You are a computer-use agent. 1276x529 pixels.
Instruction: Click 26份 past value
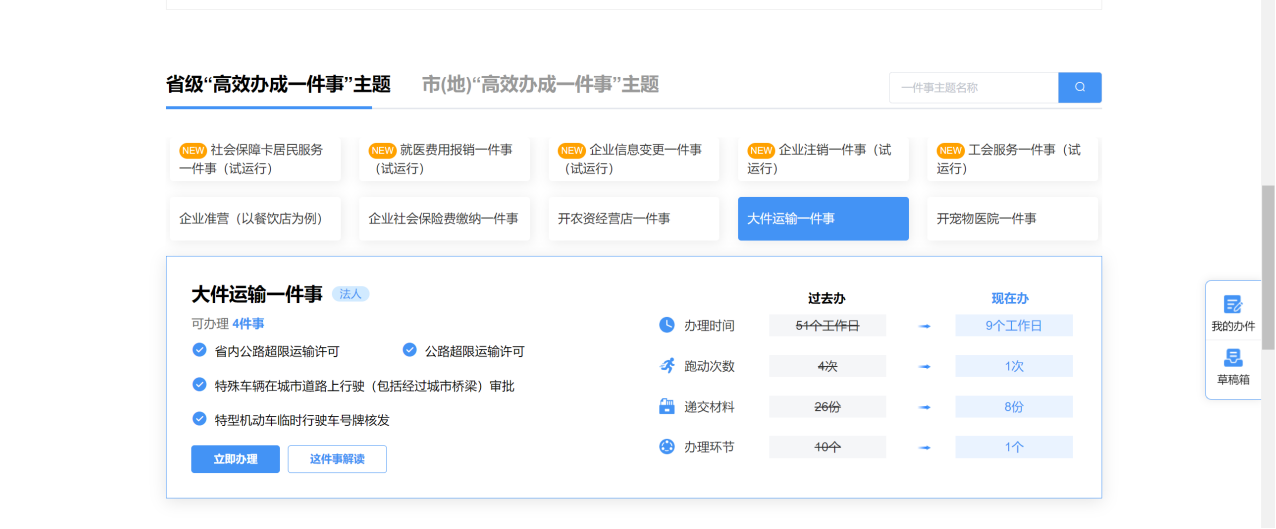click(827, 407)
